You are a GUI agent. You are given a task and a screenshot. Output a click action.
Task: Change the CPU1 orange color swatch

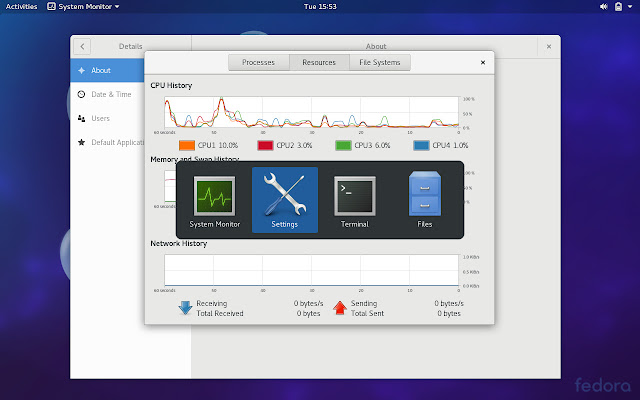187,145
